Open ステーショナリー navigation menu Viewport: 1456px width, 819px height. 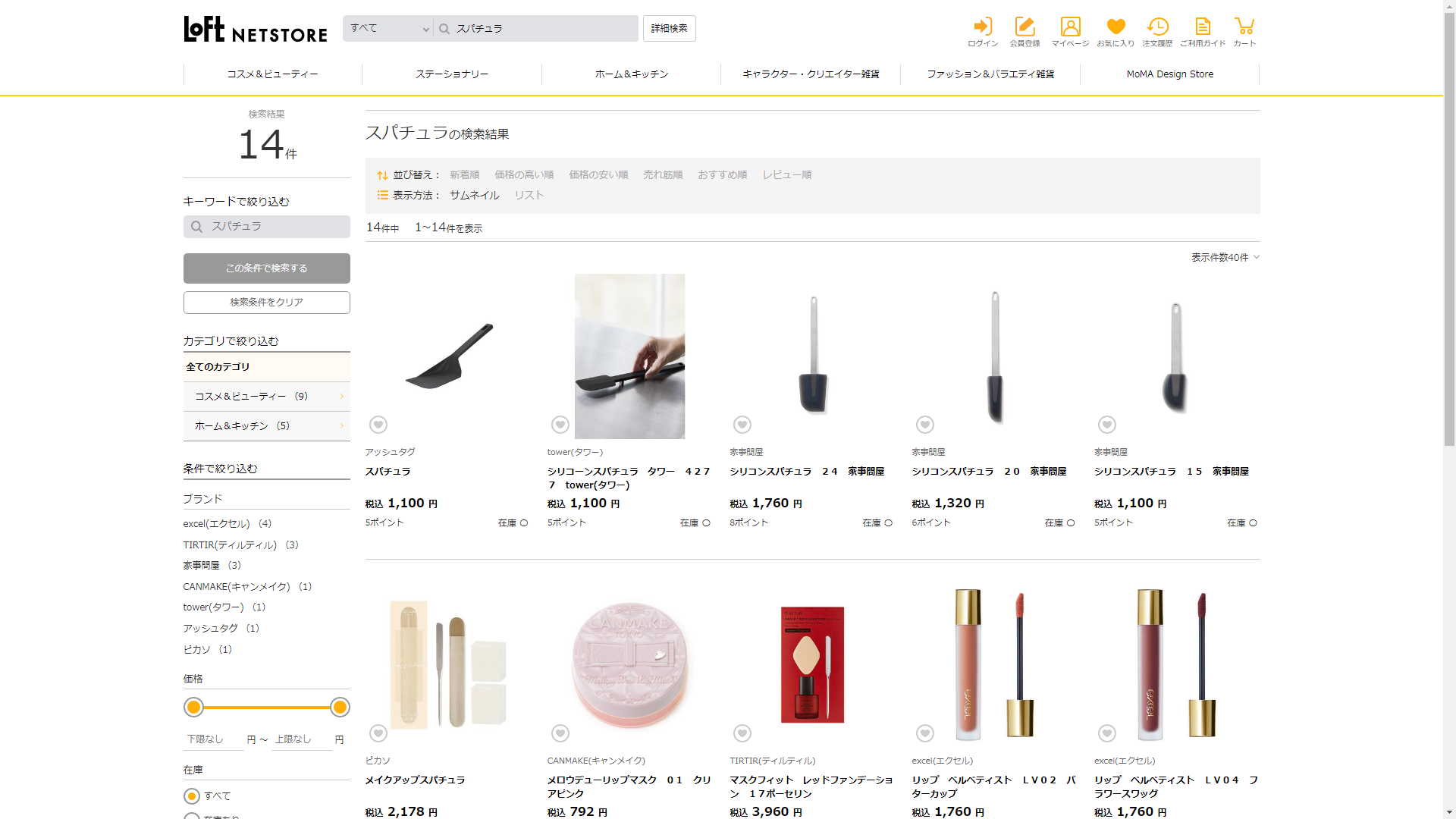452,74
